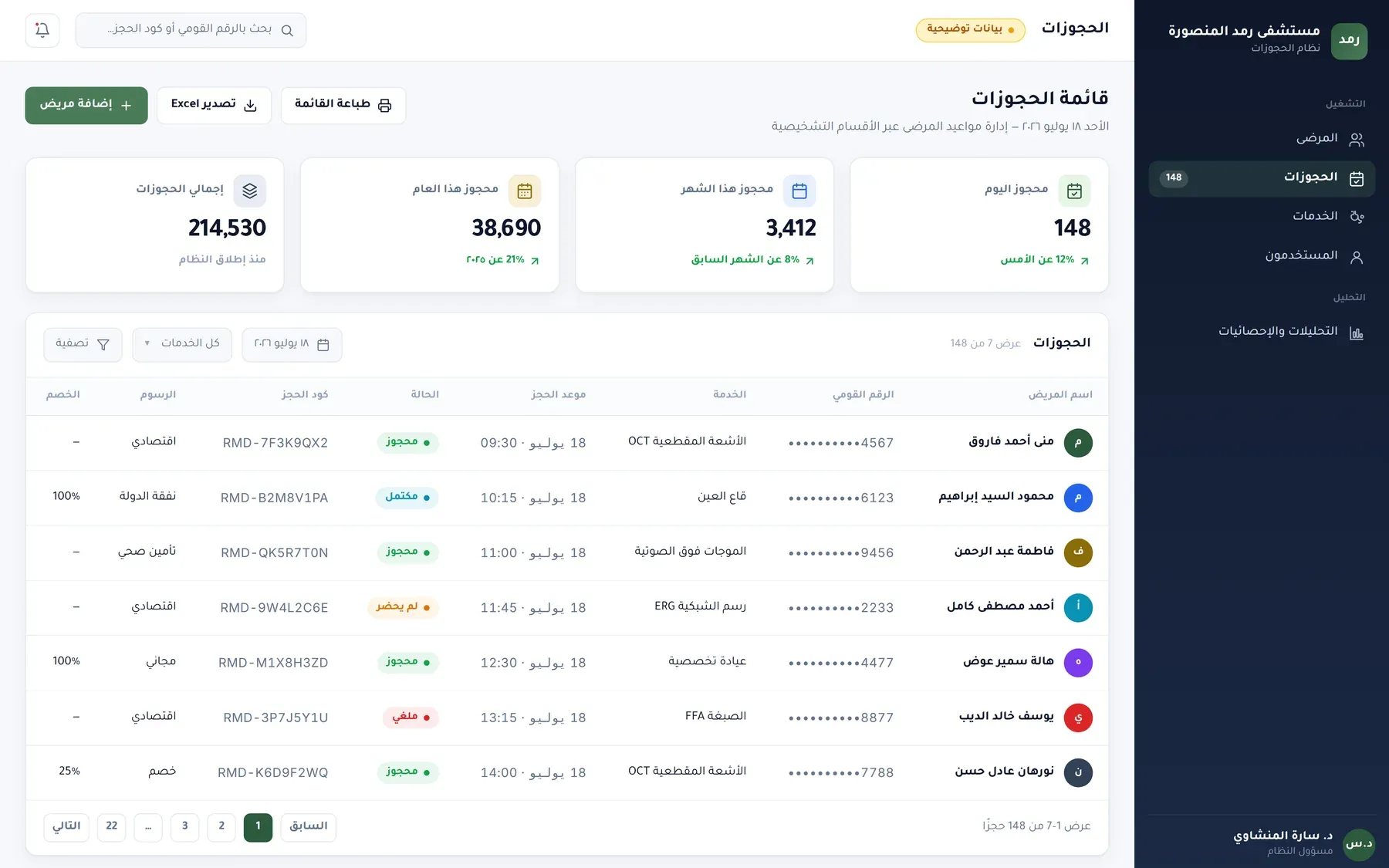This screenshot has height=868, width=1389.
Task: Click avatar of هالة سمير عوض
Action: click(1078, 663)
